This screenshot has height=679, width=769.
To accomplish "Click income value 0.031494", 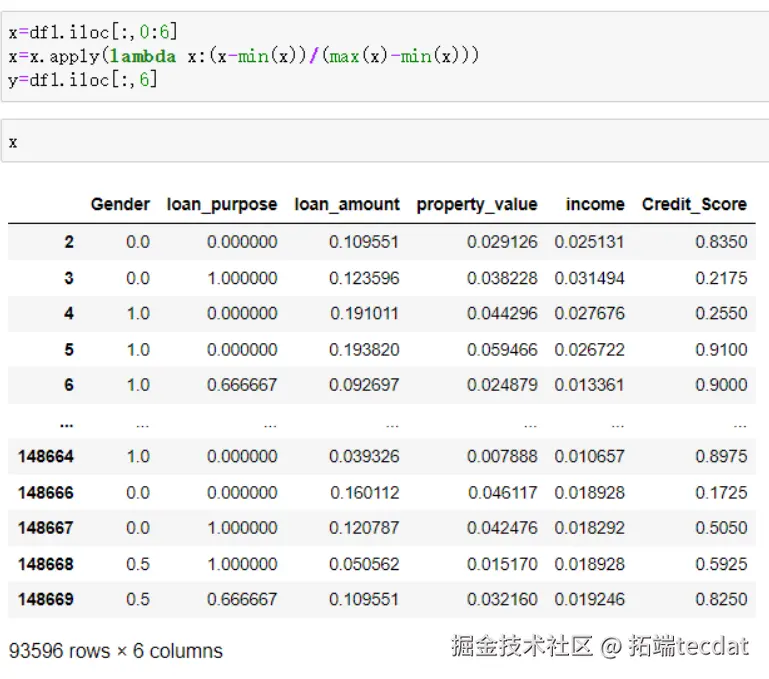I will pos(590,278).
